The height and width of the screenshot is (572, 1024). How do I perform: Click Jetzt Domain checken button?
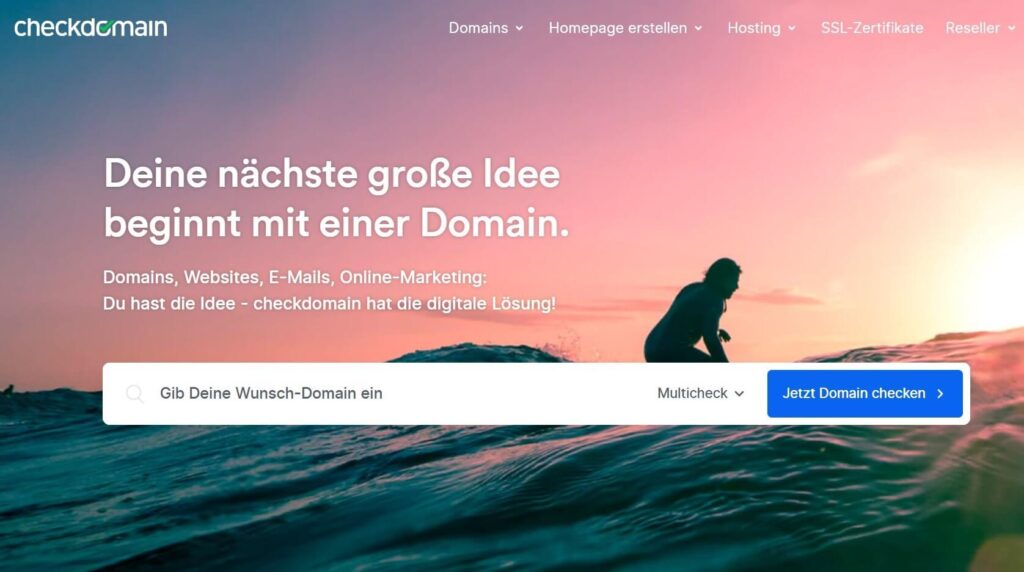coord(865,394)
